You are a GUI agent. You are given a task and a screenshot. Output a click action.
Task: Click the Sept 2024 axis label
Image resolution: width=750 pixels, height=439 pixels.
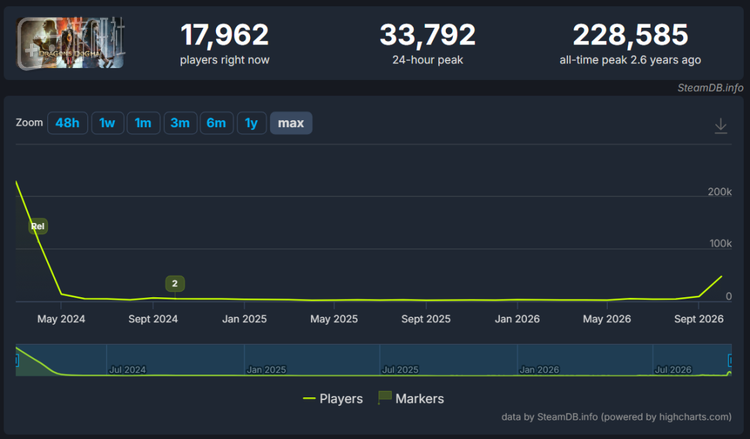(153, 319)
